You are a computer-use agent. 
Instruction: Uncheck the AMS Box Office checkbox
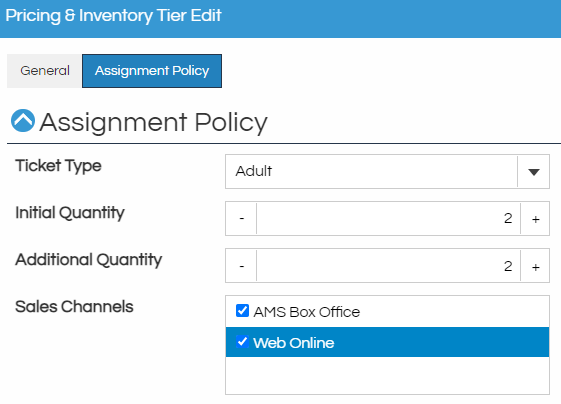[x=242, y=311]
